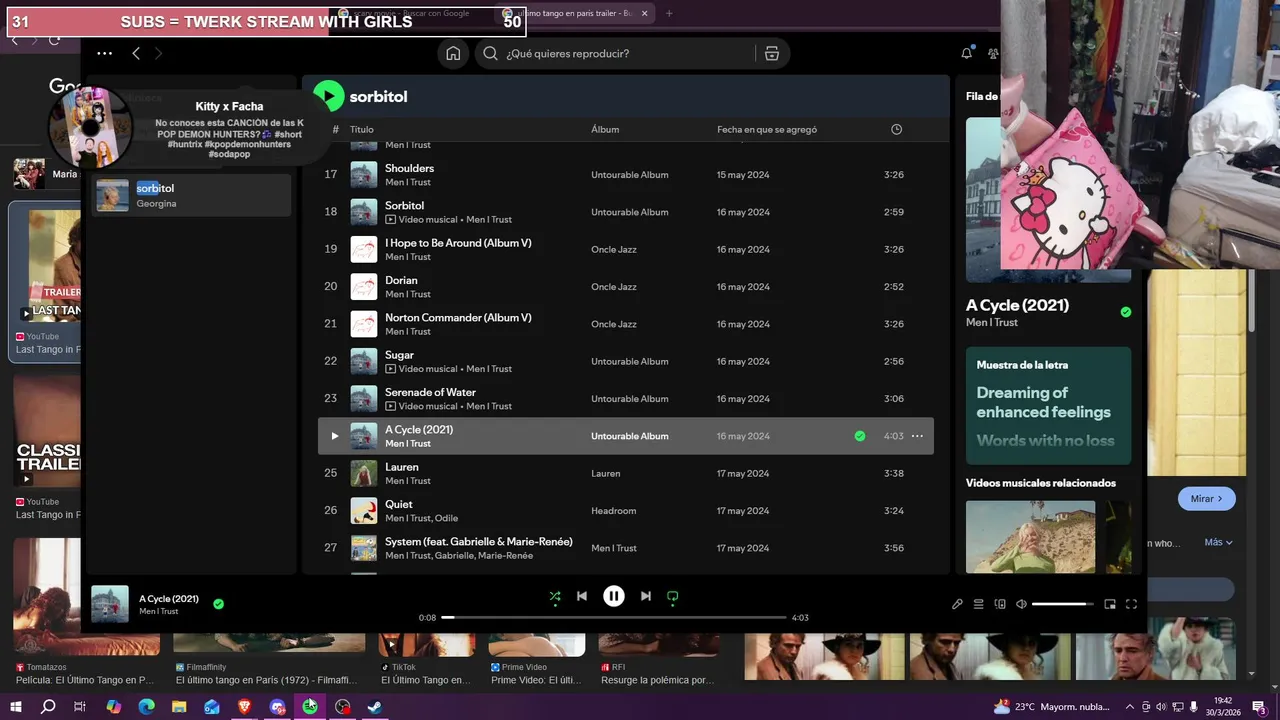Open lyrics microphone icon in player bar

tap(957, 604)
